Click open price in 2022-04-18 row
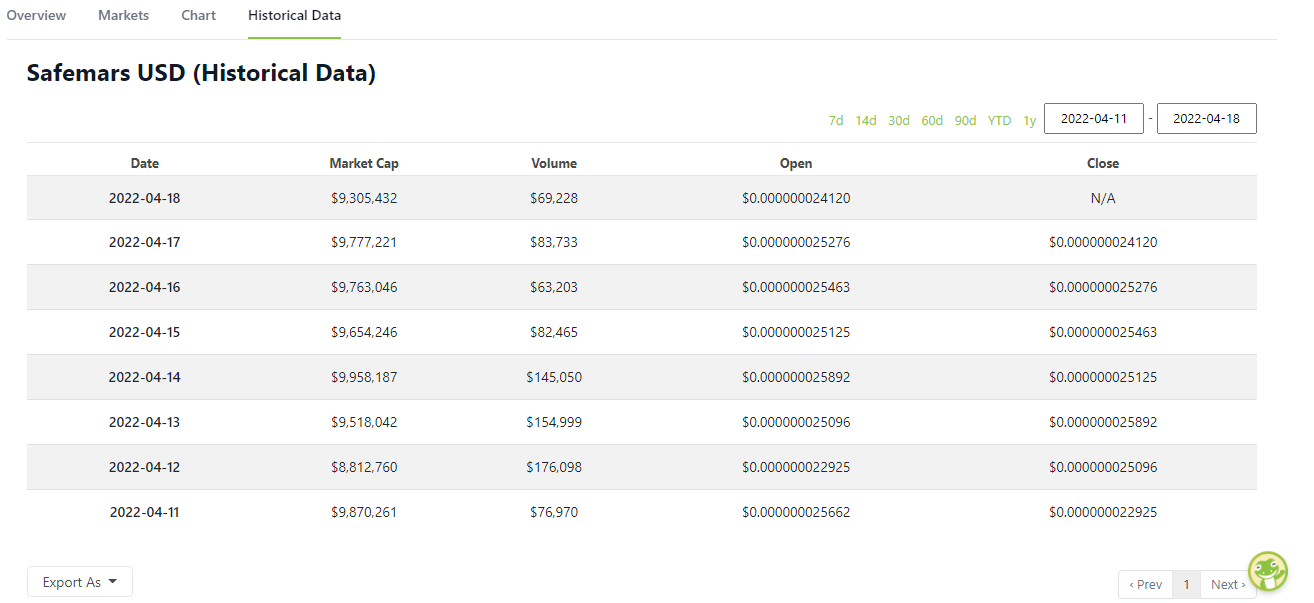 pos(796,198)
